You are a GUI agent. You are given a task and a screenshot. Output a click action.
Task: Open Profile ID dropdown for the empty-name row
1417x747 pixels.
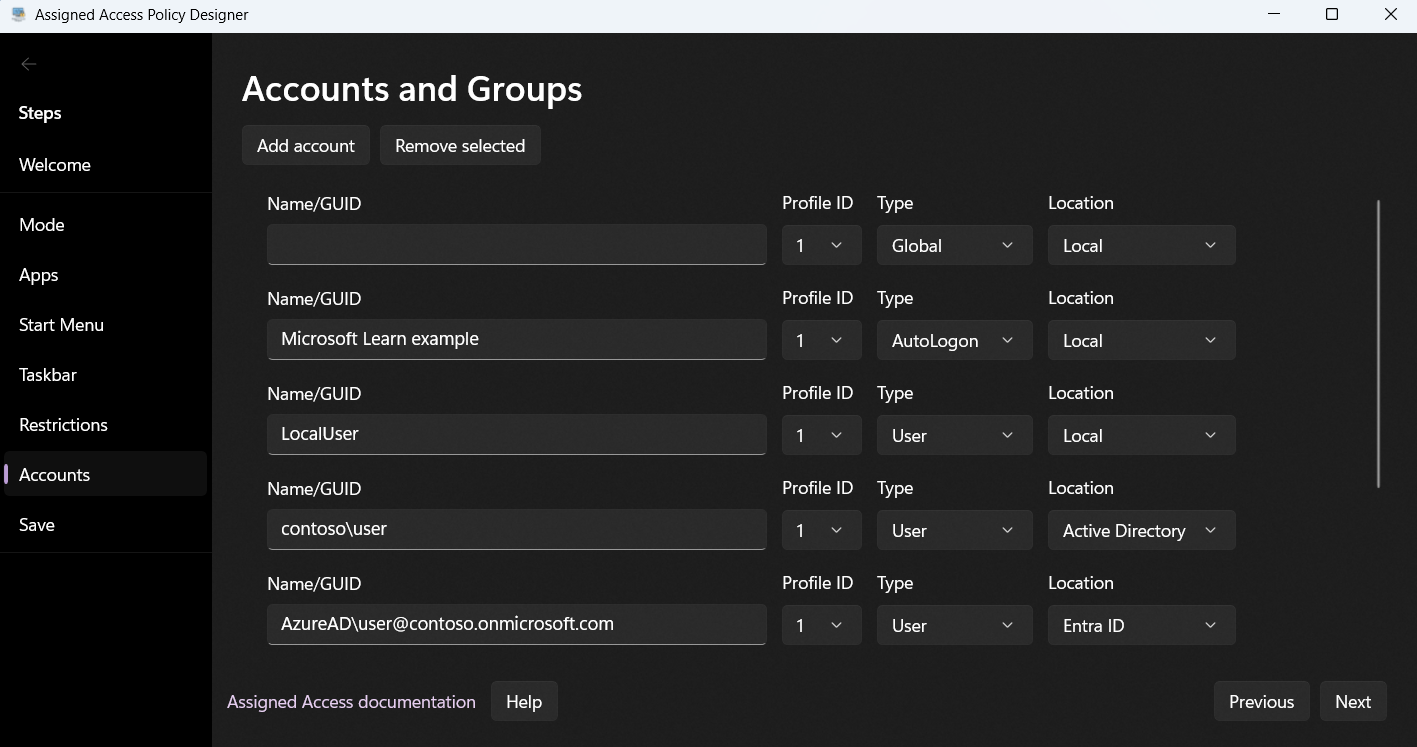(x=822, y=245)
